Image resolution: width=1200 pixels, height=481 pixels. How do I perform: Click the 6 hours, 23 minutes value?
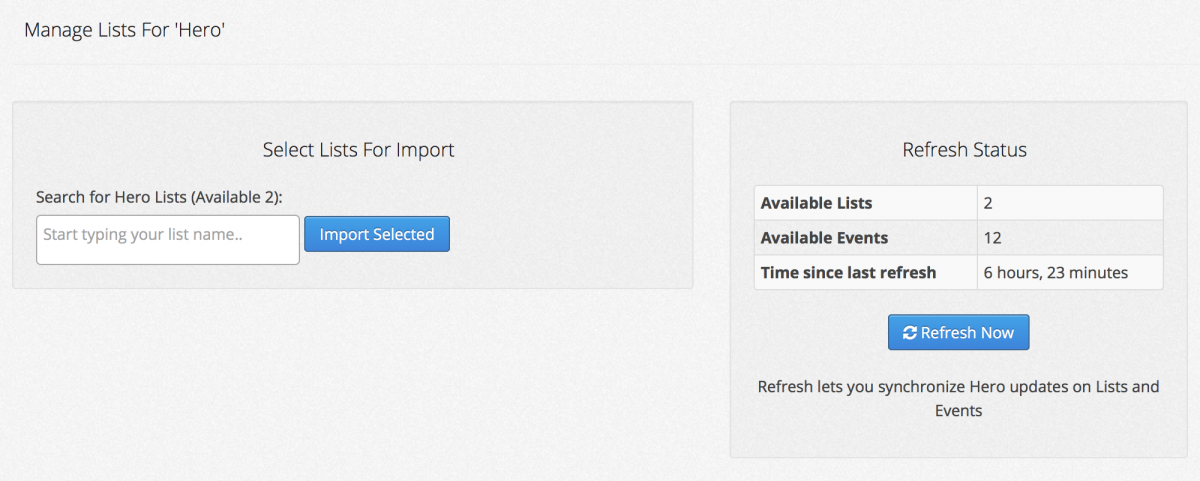(1055, 272)
